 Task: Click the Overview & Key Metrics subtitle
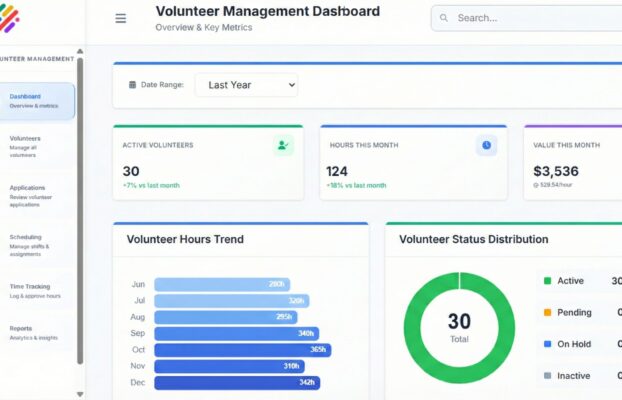point(204,27)
